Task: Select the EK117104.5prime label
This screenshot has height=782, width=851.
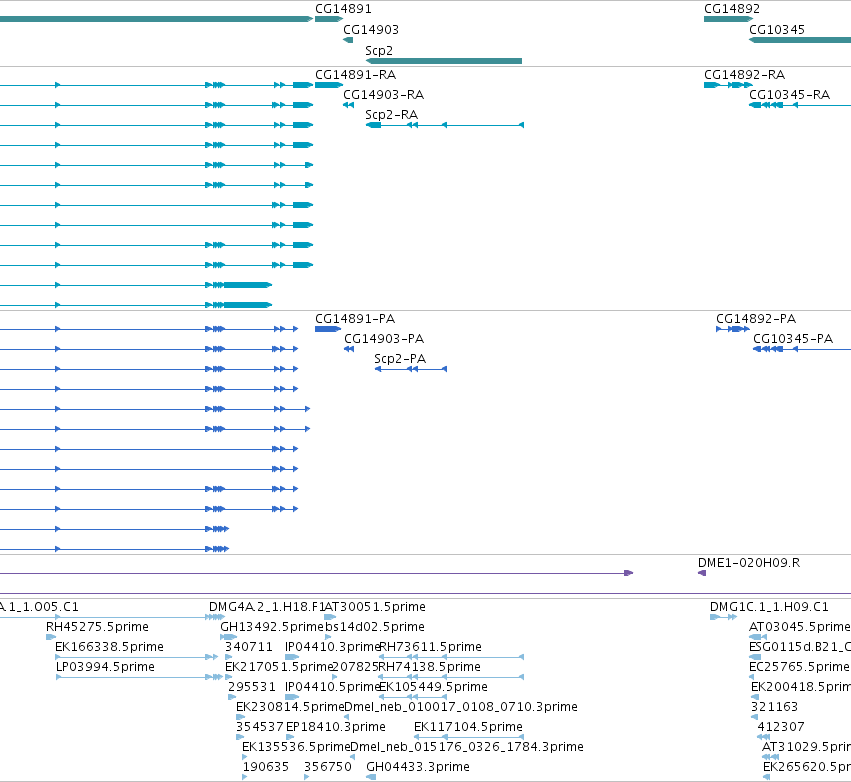Action: pyautogui.click(x=468, y=727)
